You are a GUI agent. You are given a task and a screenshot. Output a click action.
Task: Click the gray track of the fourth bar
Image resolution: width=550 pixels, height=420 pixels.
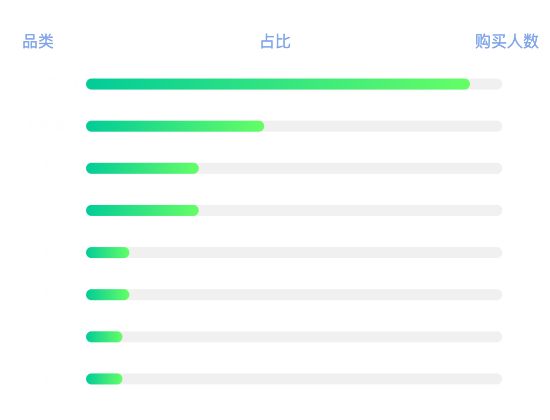pyautogui.click(x=350, y=211)
